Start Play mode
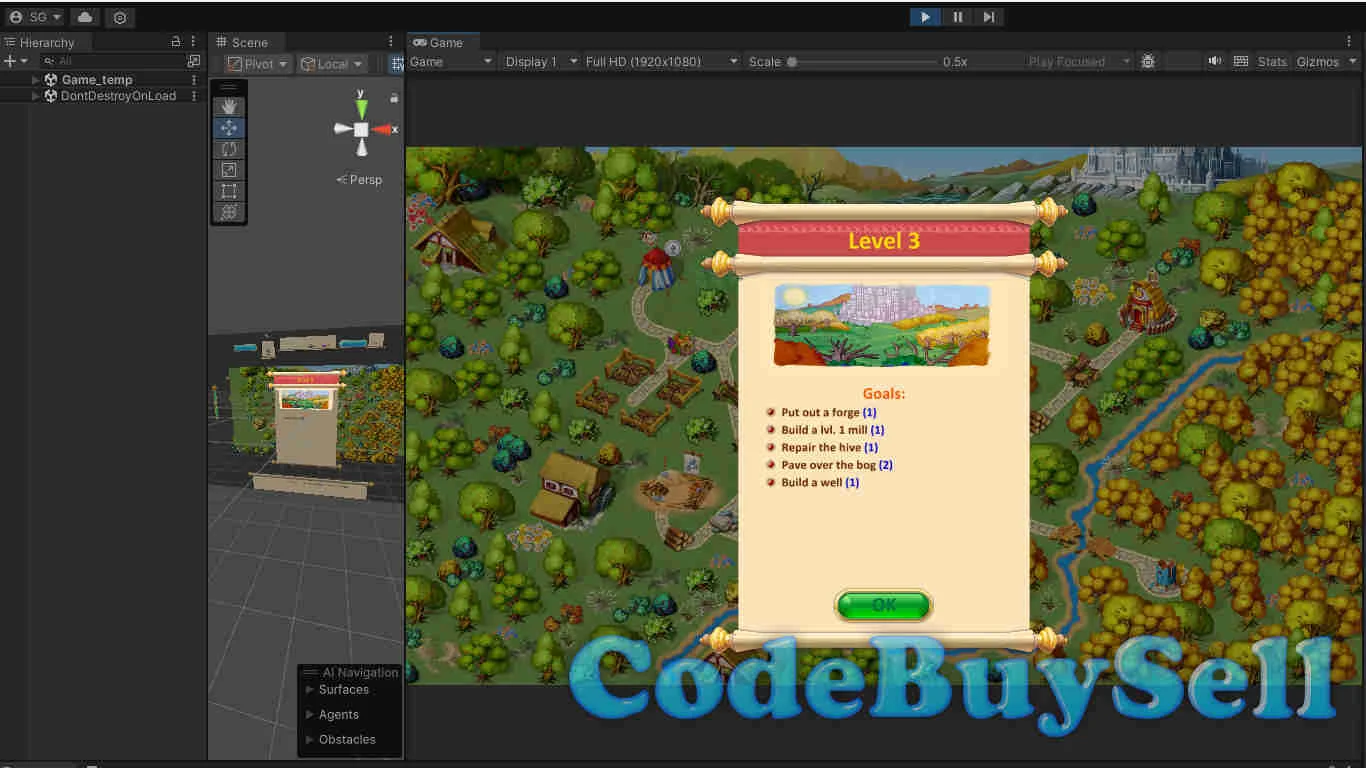 tap(925, 17)
